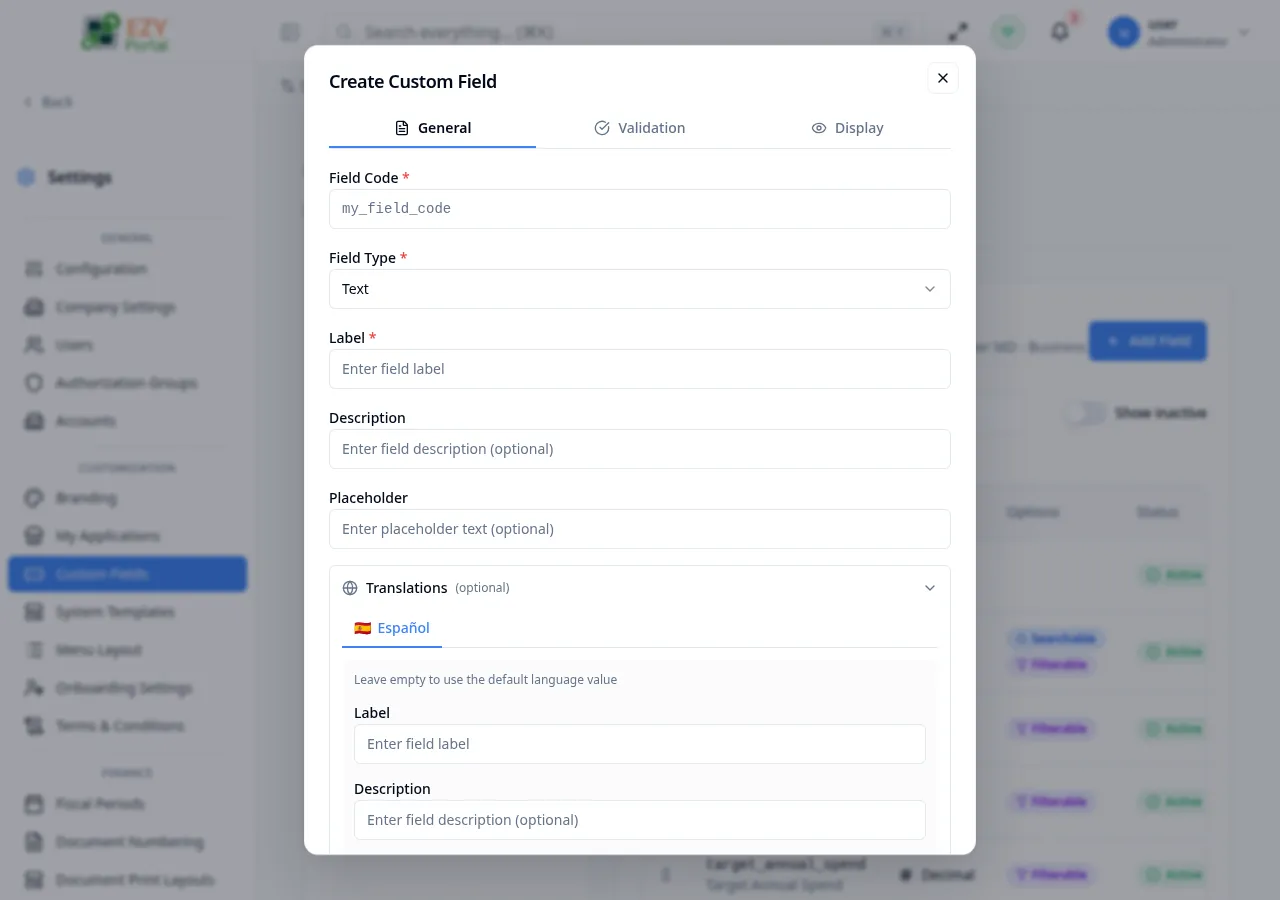This screenshot has width=1280, height=900.
Task: Open Terms & Conditions in sidebar
Action: click(127, 726)
